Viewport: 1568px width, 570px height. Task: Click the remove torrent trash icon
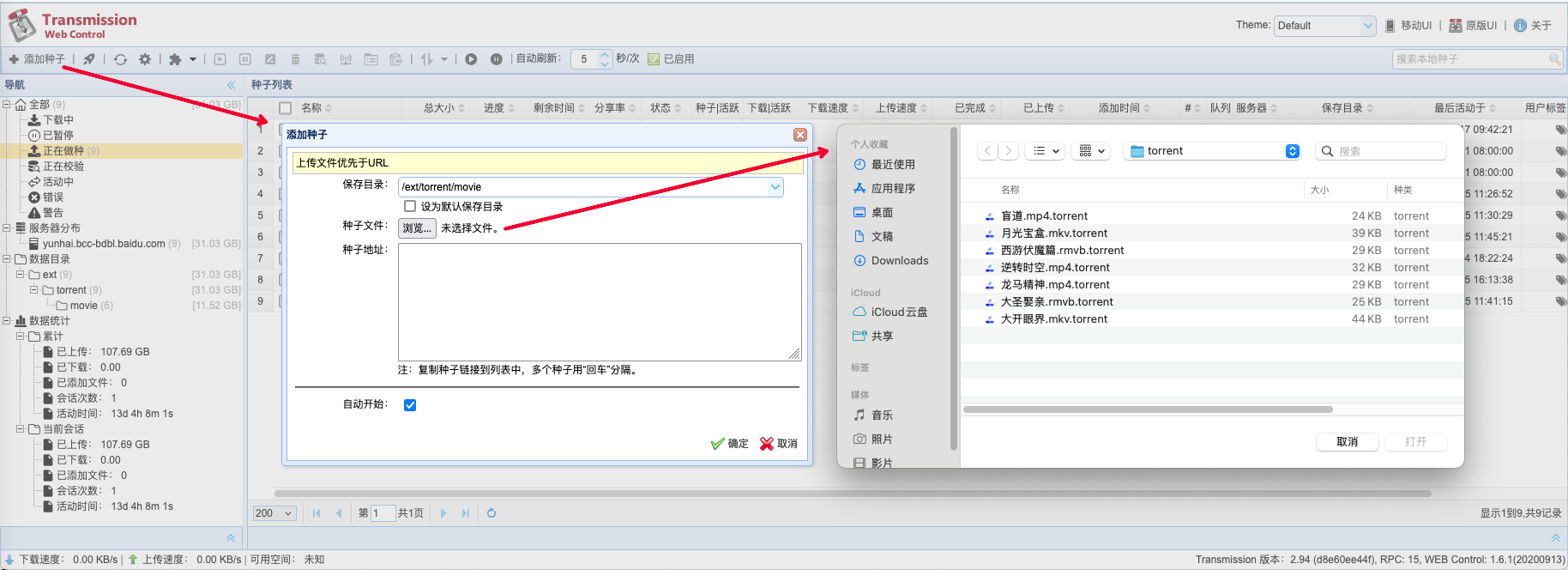295,59
